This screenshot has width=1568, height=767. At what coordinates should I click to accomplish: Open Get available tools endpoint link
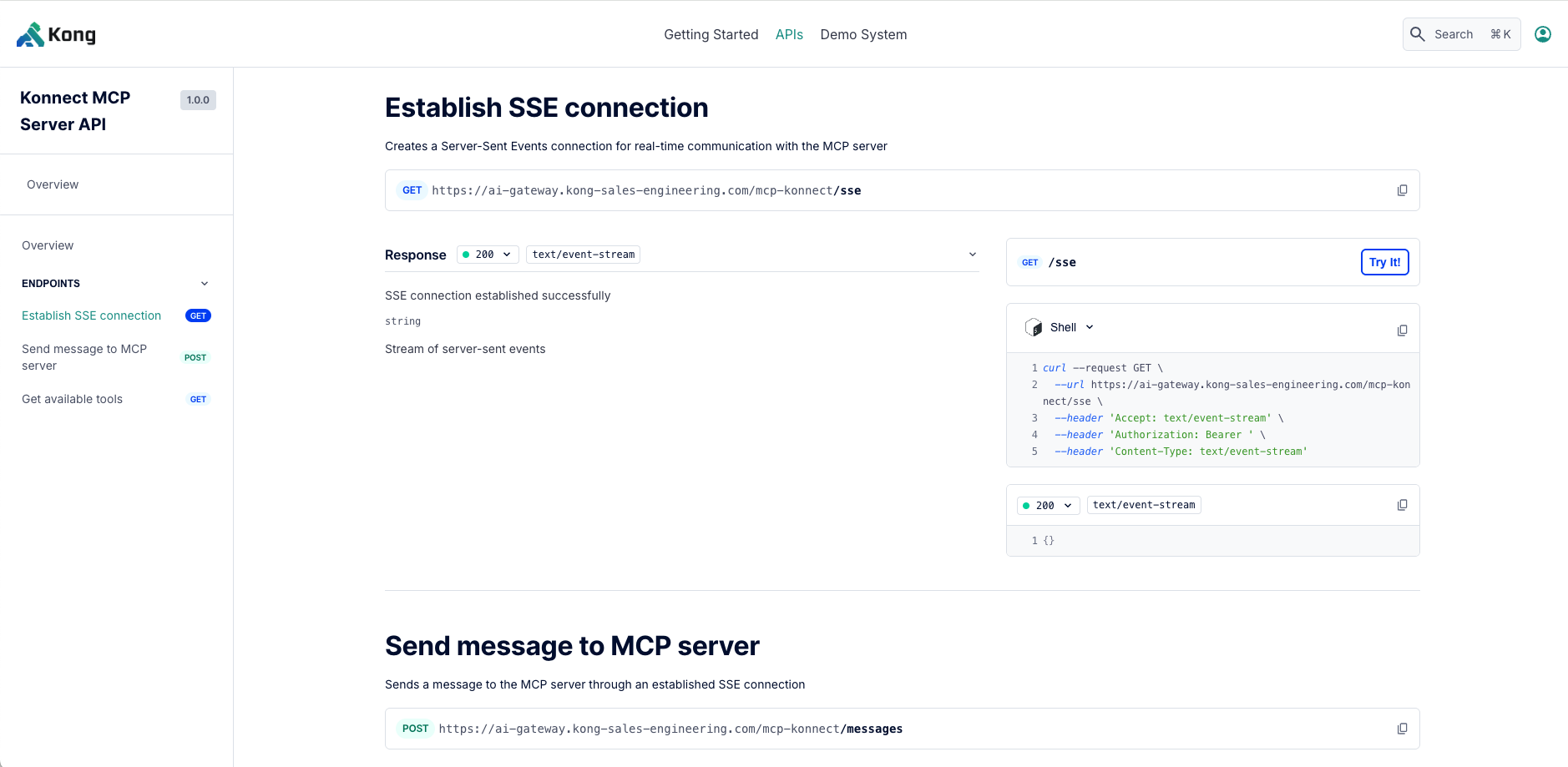tap(73, 399)
